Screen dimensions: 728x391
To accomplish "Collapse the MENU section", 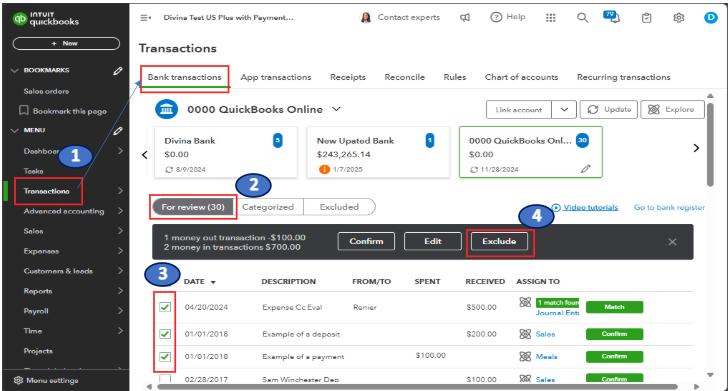I will [14, 130].
